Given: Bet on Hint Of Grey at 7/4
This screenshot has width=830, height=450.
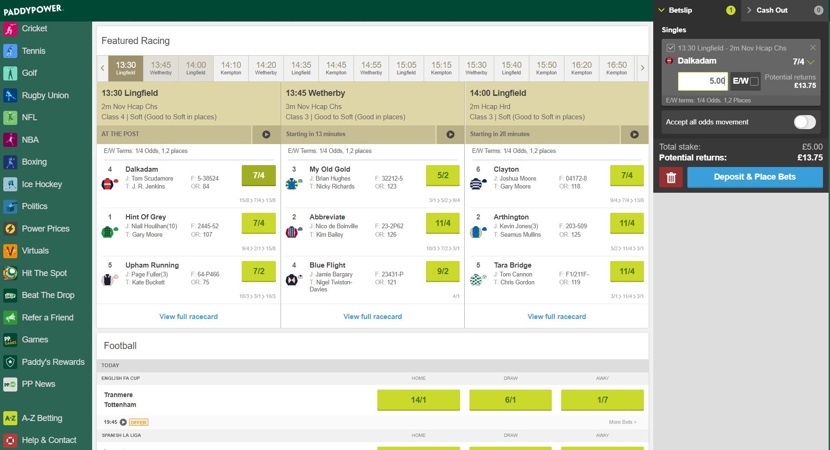Looking at the screenshot, I should click(259, 223).
